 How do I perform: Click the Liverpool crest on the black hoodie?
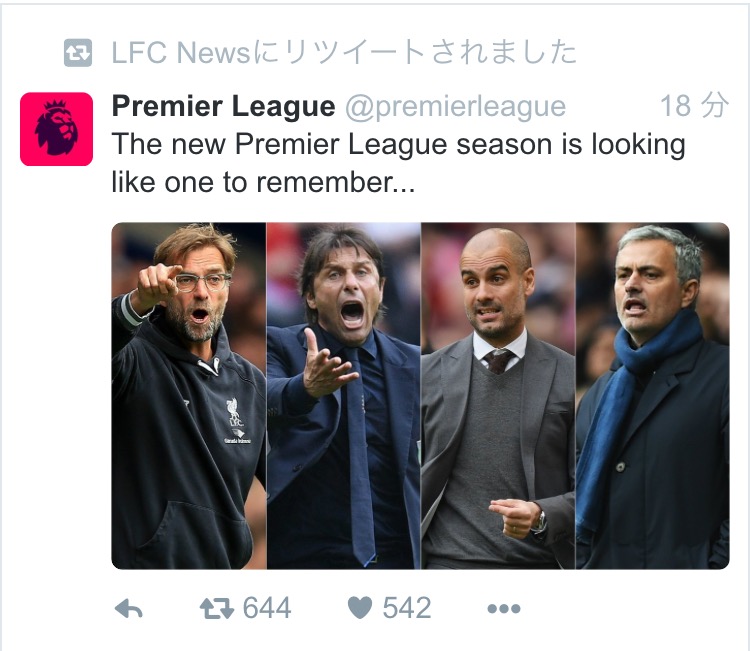[234, 411]
